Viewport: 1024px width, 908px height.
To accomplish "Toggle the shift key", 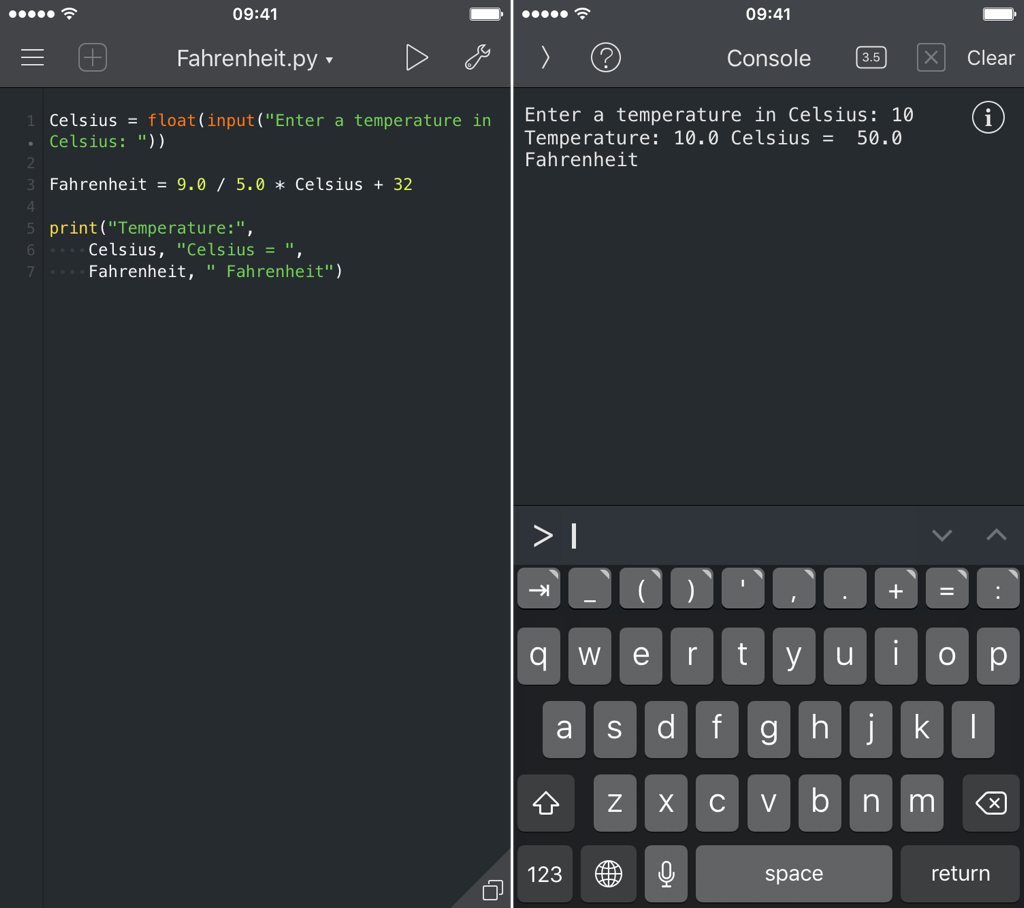I will [x=546, y=803].
